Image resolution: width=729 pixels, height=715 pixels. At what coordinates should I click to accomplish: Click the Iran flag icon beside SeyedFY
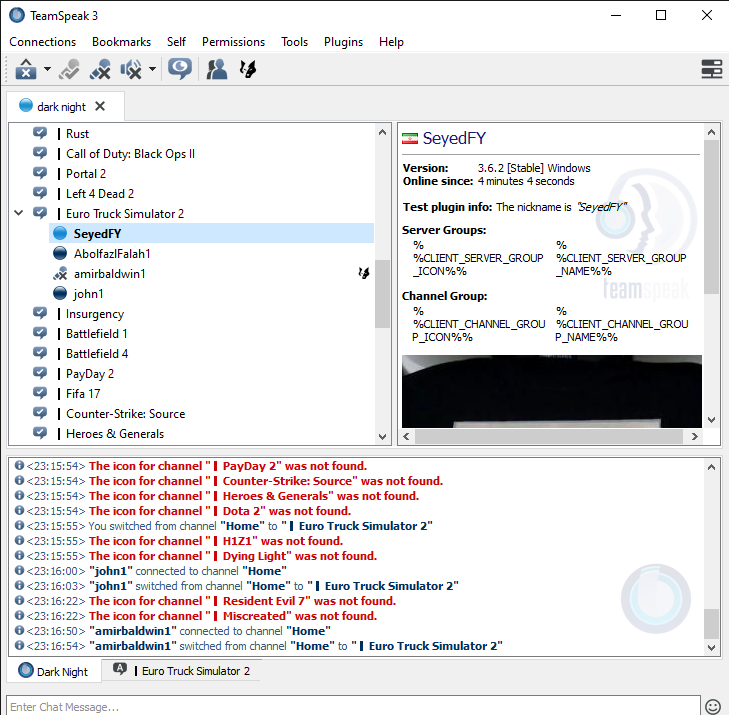[410, 139]
